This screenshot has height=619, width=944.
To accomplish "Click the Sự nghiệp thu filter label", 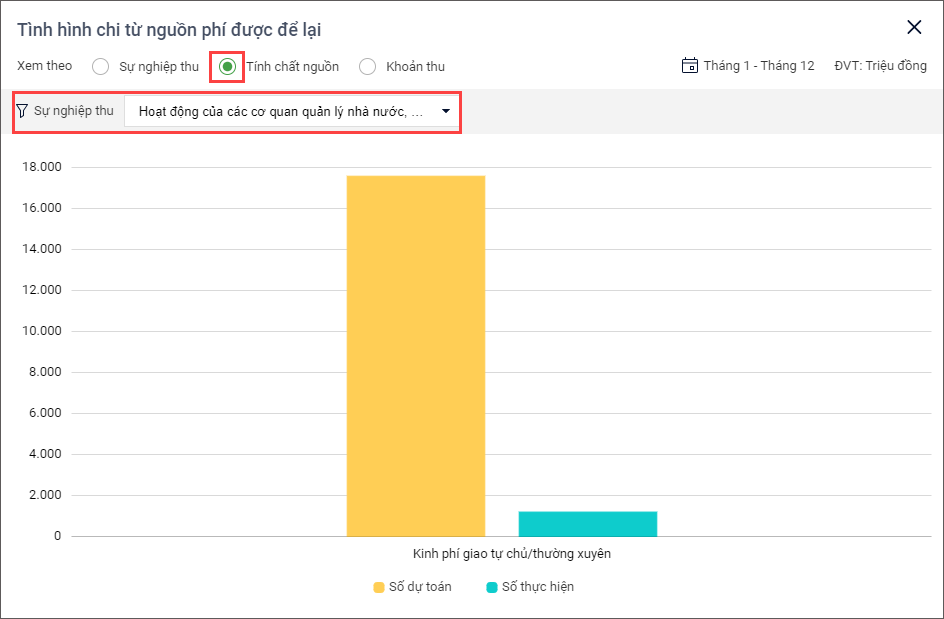I will click(74, 111).
